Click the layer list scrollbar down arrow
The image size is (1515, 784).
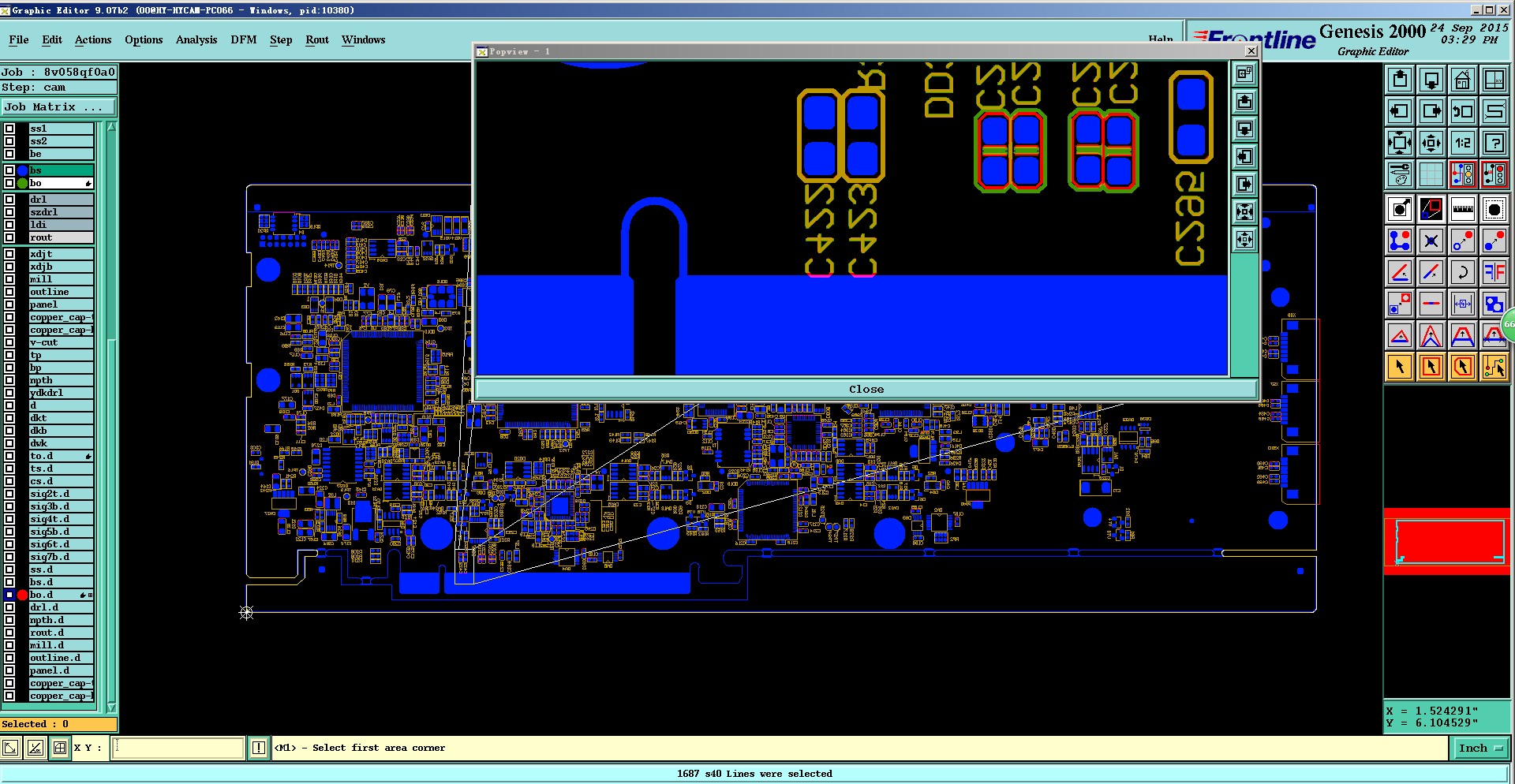(111, 707)
